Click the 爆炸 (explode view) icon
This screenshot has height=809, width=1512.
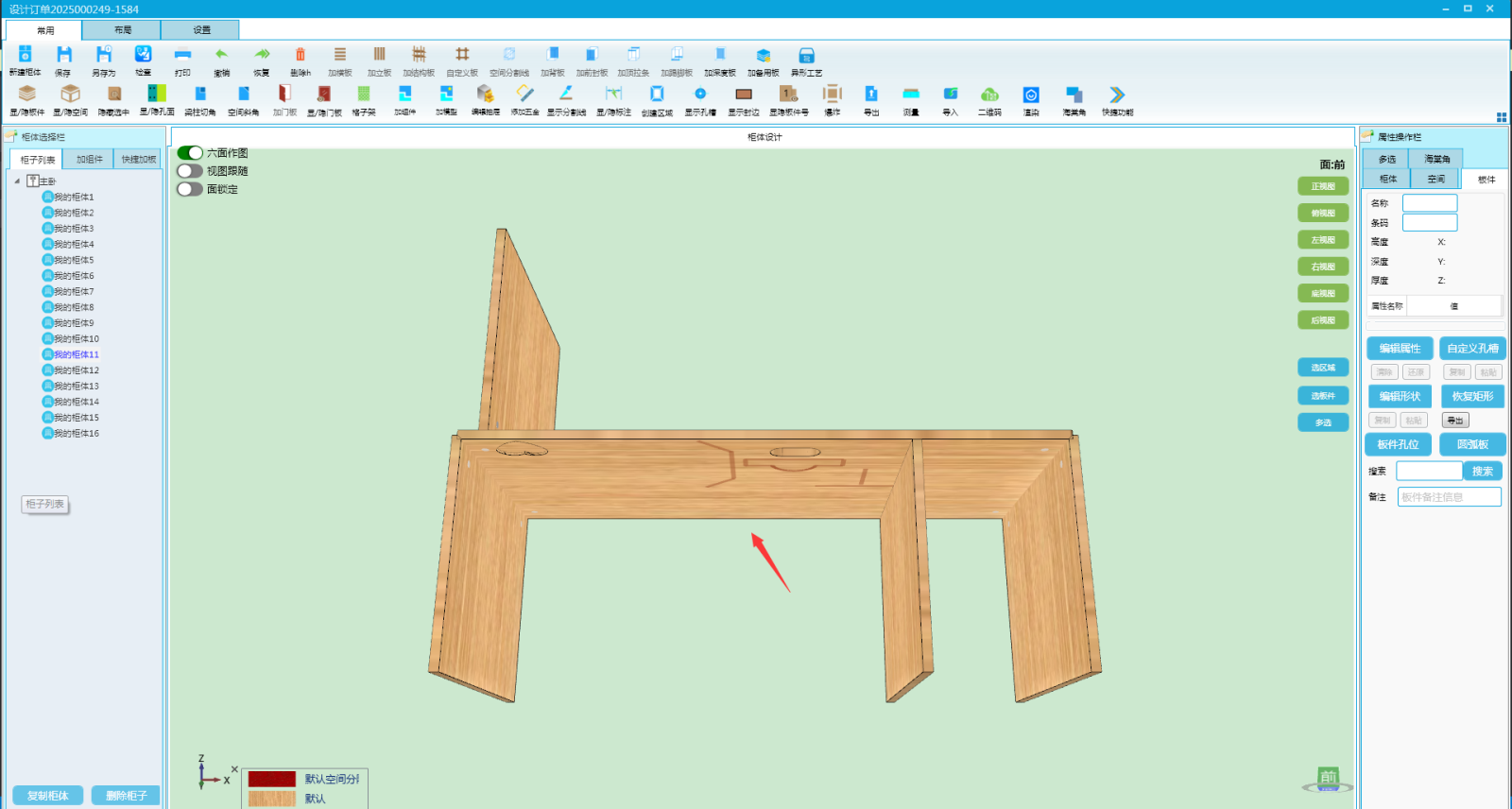coord(832,95)
